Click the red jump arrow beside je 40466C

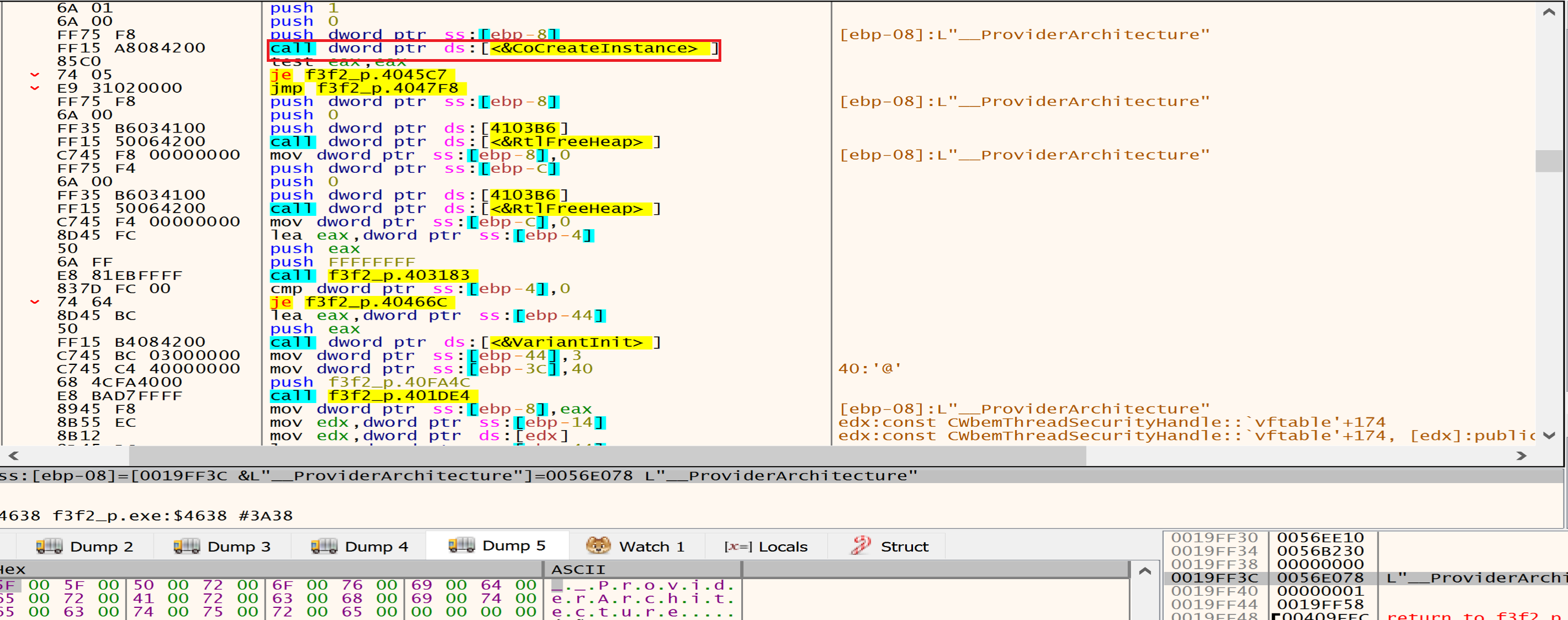tap(35, 302)
